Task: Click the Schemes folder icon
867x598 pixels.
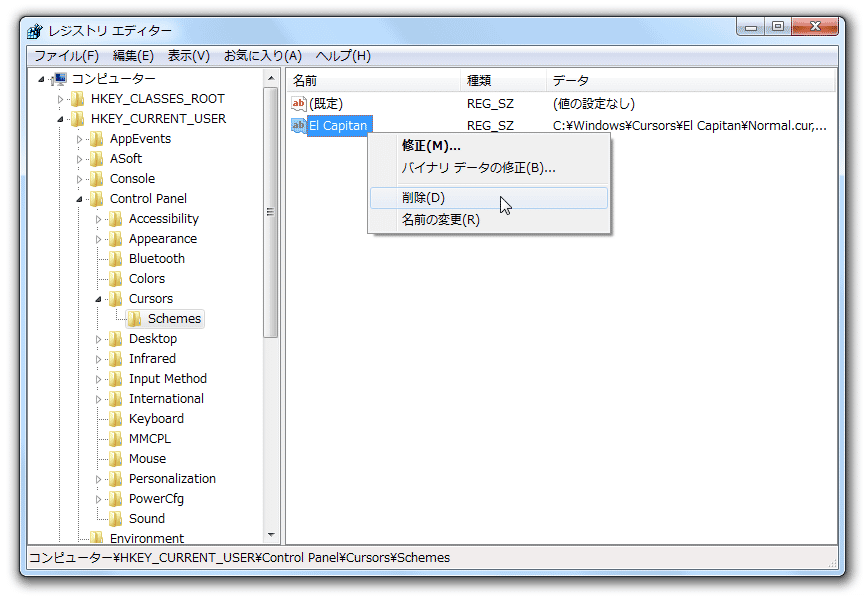Action: pyautogui.click(x=134, y=319)
